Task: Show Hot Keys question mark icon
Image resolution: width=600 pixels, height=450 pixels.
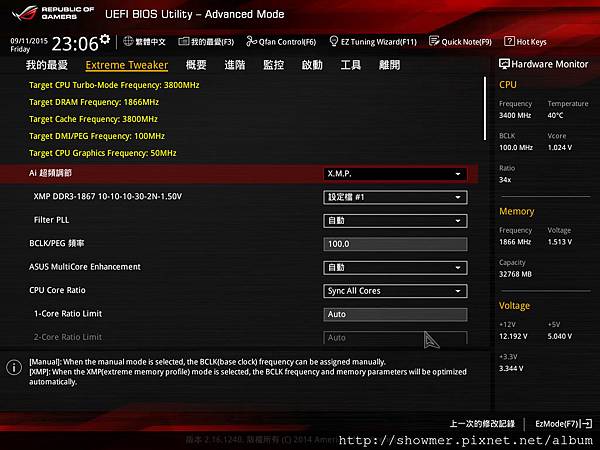Action: (509, 41)
